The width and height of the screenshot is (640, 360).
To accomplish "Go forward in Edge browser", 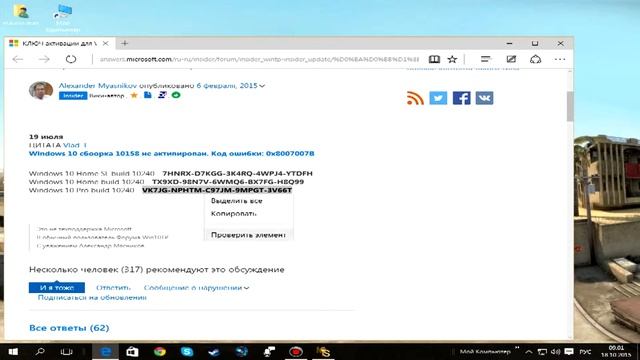I will coord(44,59).
